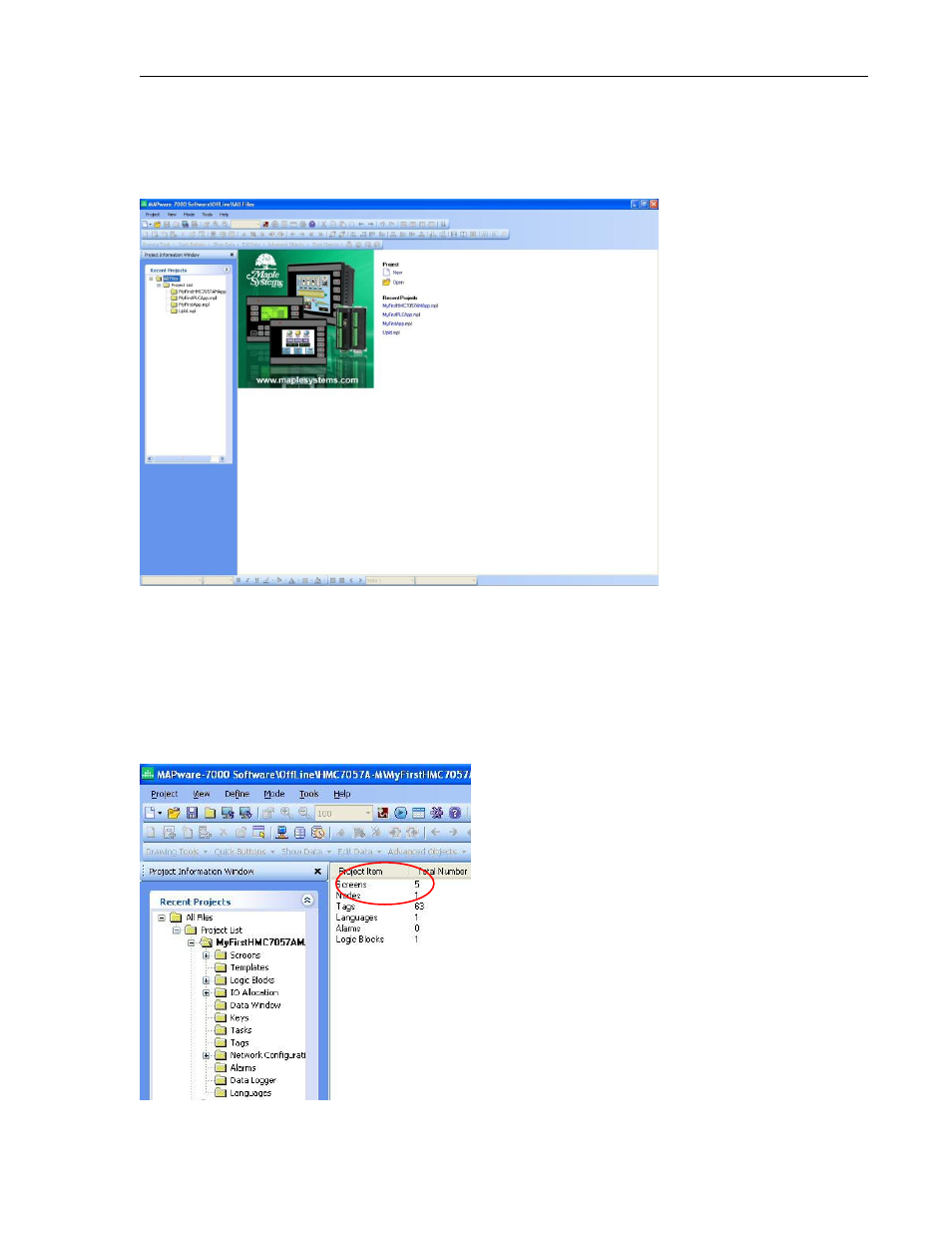Image resolution: width=952 pixels, height=1233 pixels.
Task: Open the Project menu in lower window
Action: 165,794
